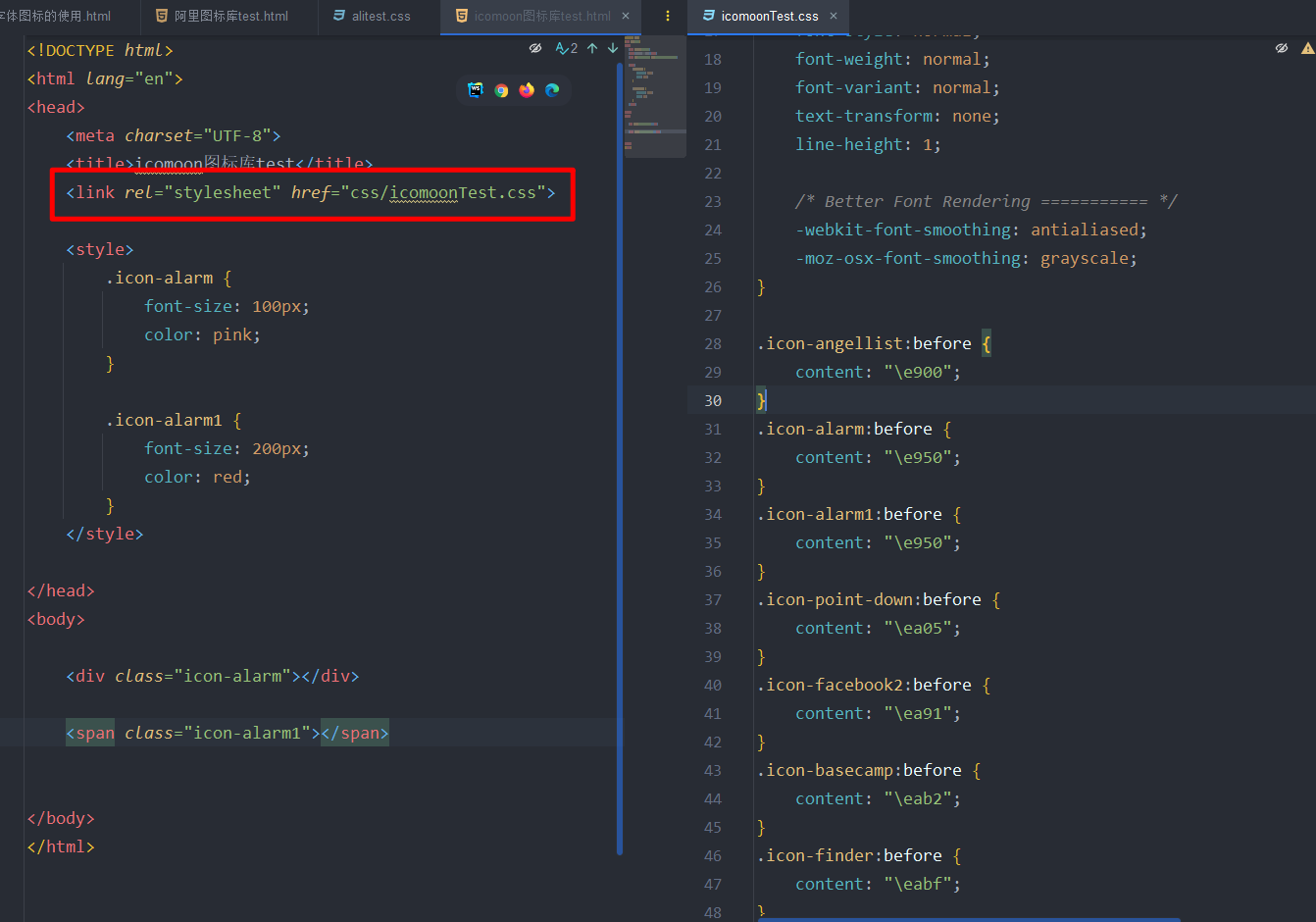
Task: Toggle reader mode eye in CSS editor
Action: (1282, 48)
